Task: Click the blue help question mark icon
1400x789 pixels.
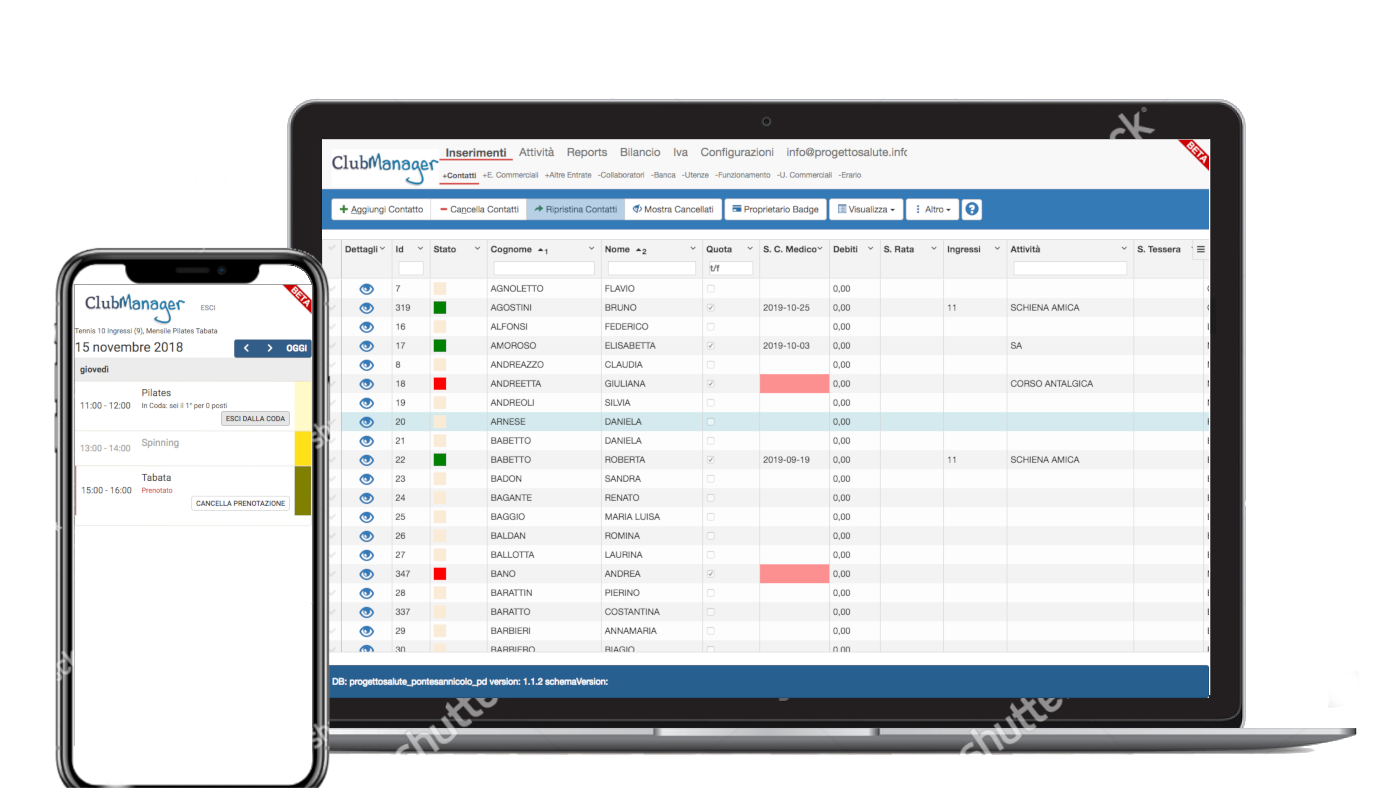Action: [971, 210]
